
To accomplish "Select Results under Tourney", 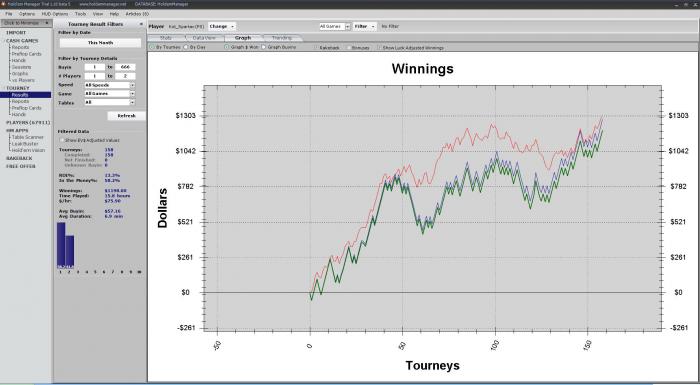I will pyautogui.click(x=26, y=95).
